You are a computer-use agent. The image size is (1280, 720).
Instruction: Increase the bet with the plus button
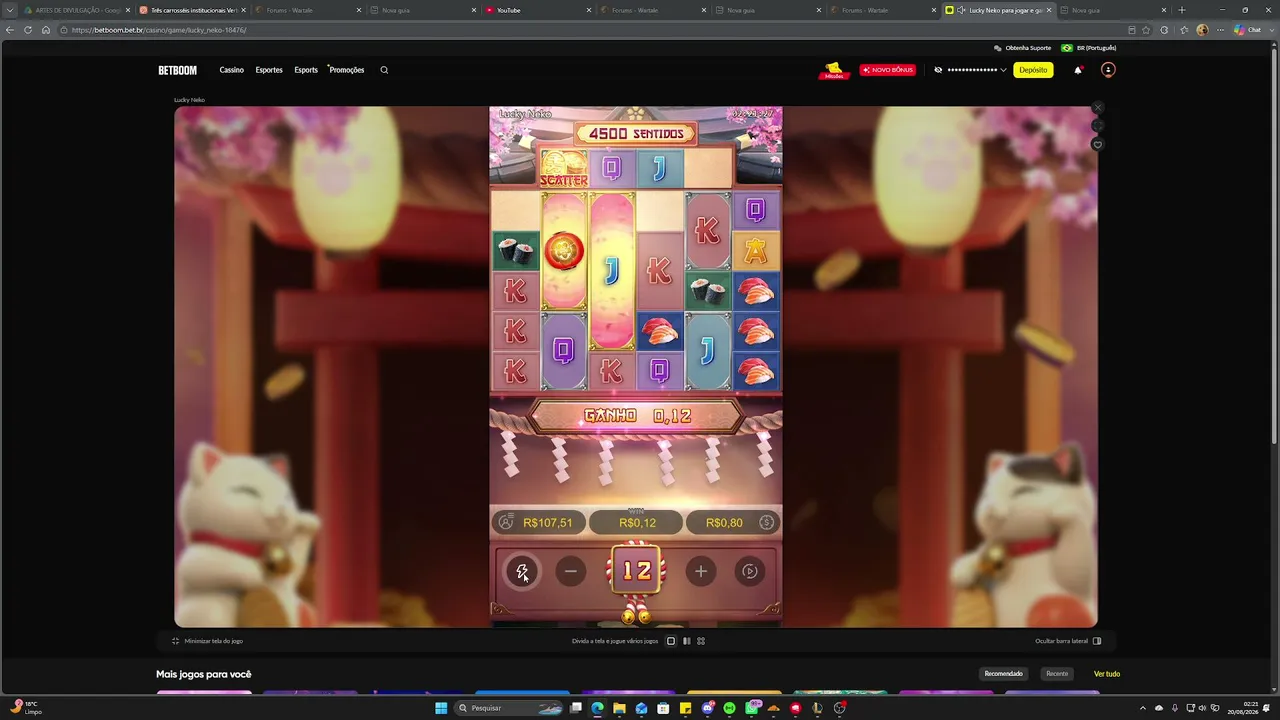[701, 571]
